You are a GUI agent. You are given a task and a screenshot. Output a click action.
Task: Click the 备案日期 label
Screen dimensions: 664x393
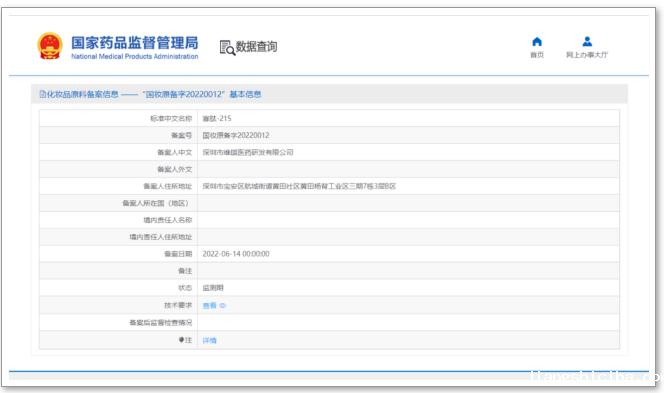(178, 254)
